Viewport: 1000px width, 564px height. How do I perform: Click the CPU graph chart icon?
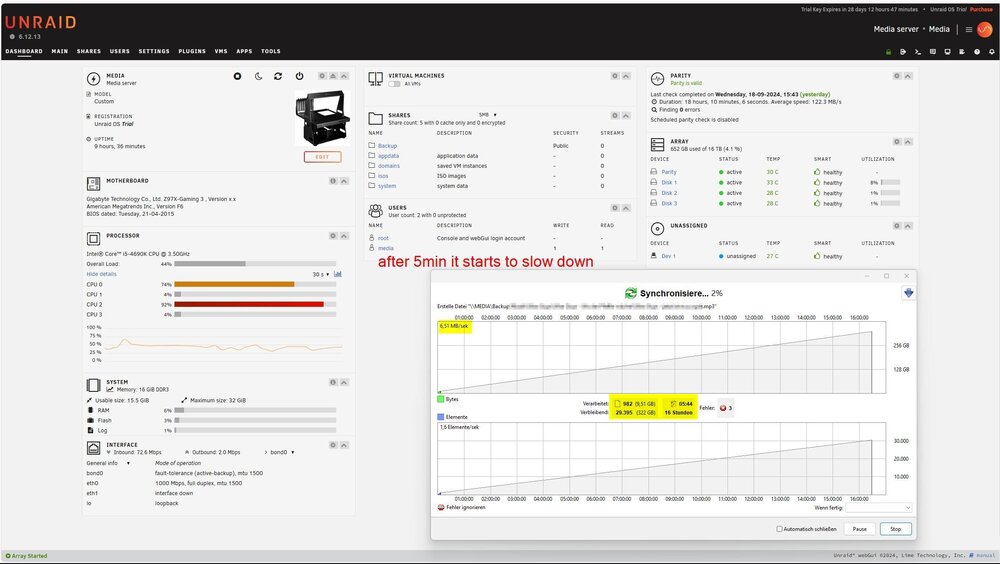[x=337, y=274]
